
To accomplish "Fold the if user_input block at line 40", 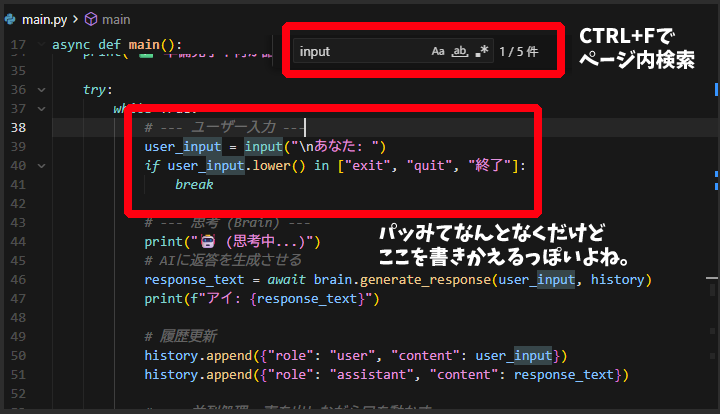I will [40, 166].
